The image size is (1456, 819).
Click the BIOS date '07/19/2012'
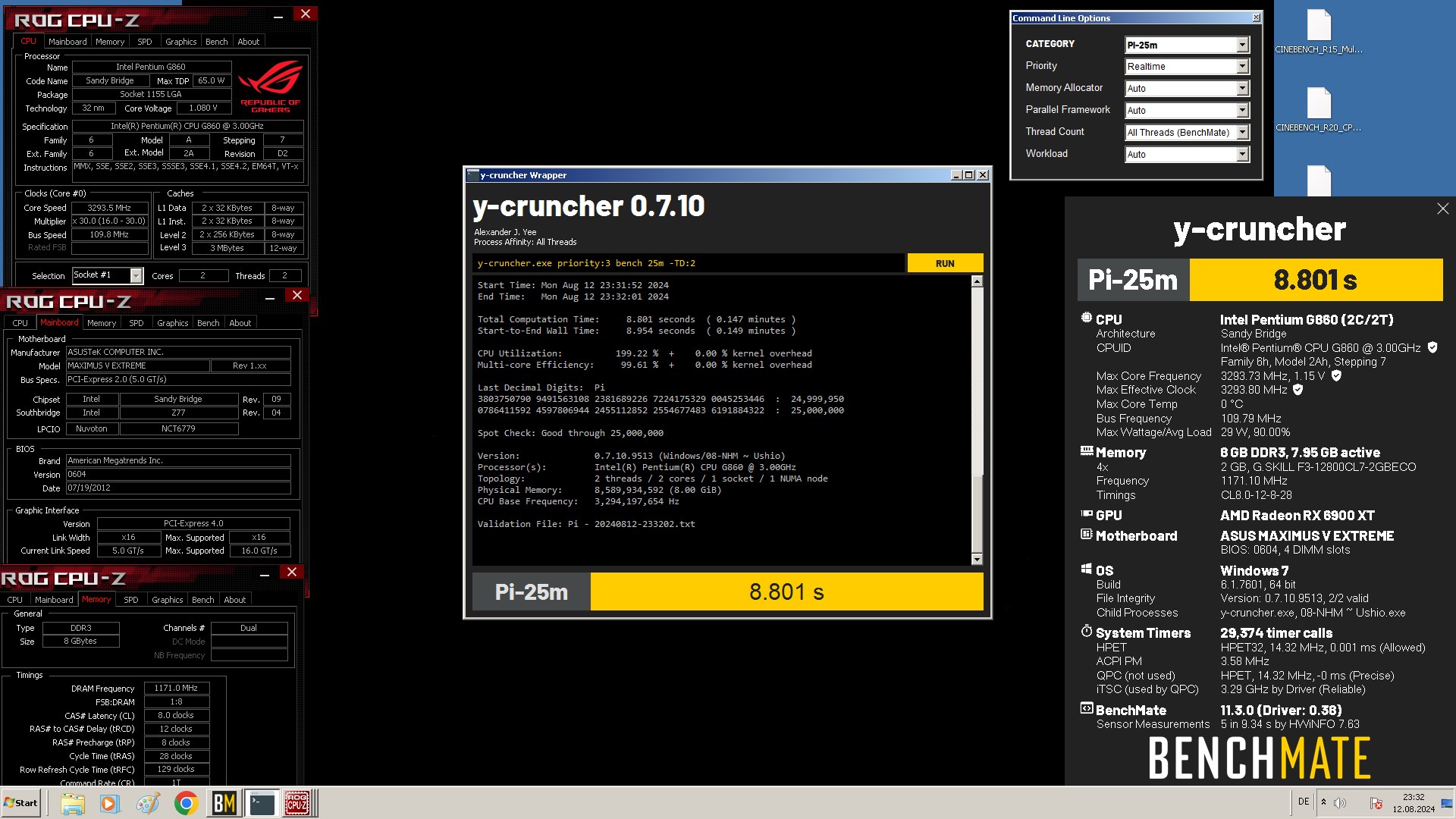[x=178, y=488]
